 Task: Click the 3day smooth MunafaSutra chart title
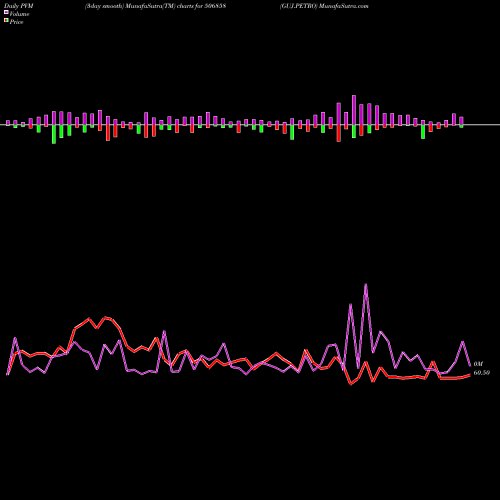click(x=155, y=6)
